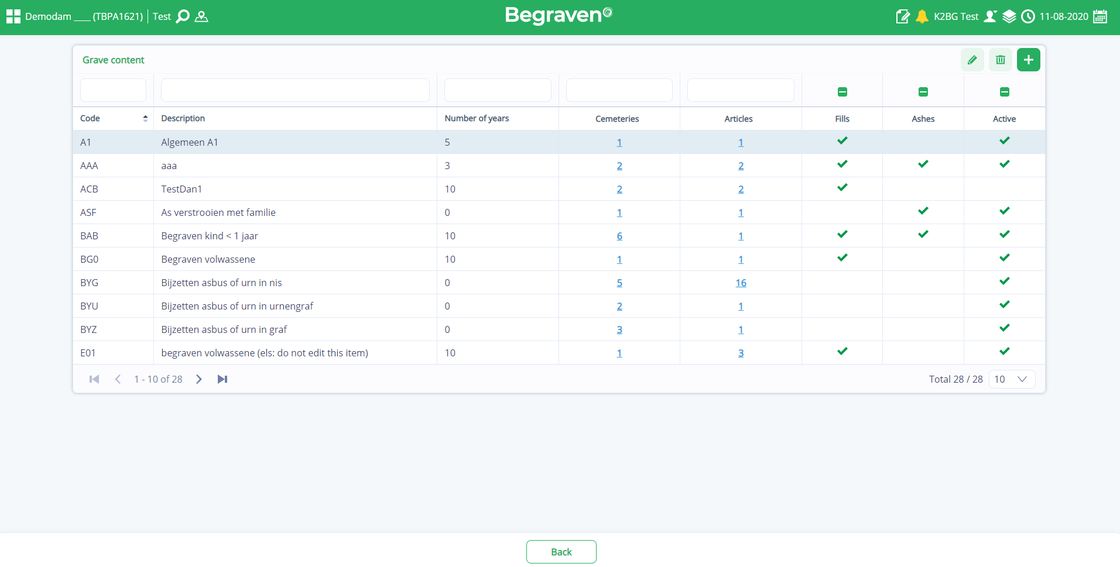Viewport: 1120px width, 567px height.
Task: Click the Fills column header
Action: pyautogui.click(x=842, y=119)
